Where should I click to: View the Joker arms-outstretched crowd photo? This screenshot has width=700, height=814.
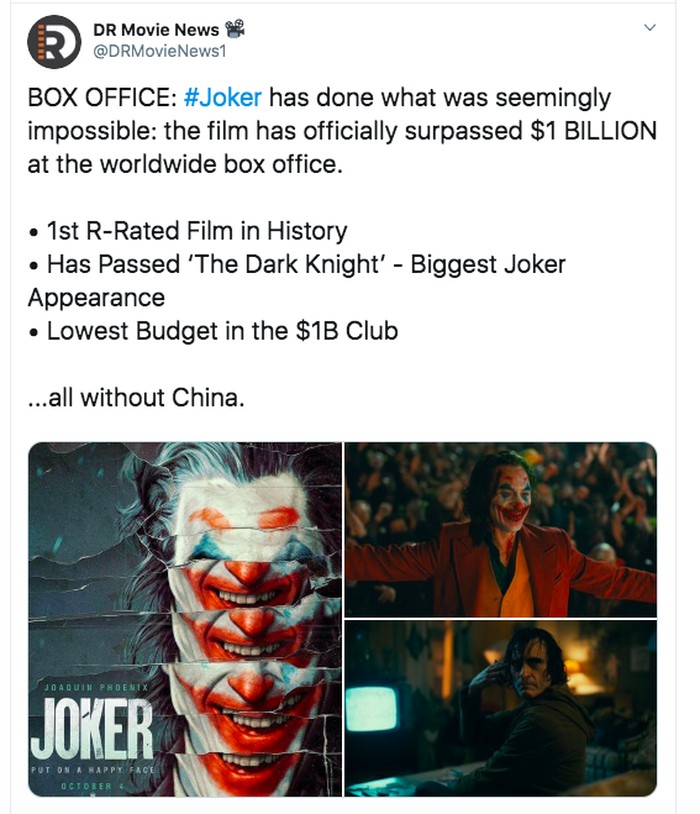501,530
